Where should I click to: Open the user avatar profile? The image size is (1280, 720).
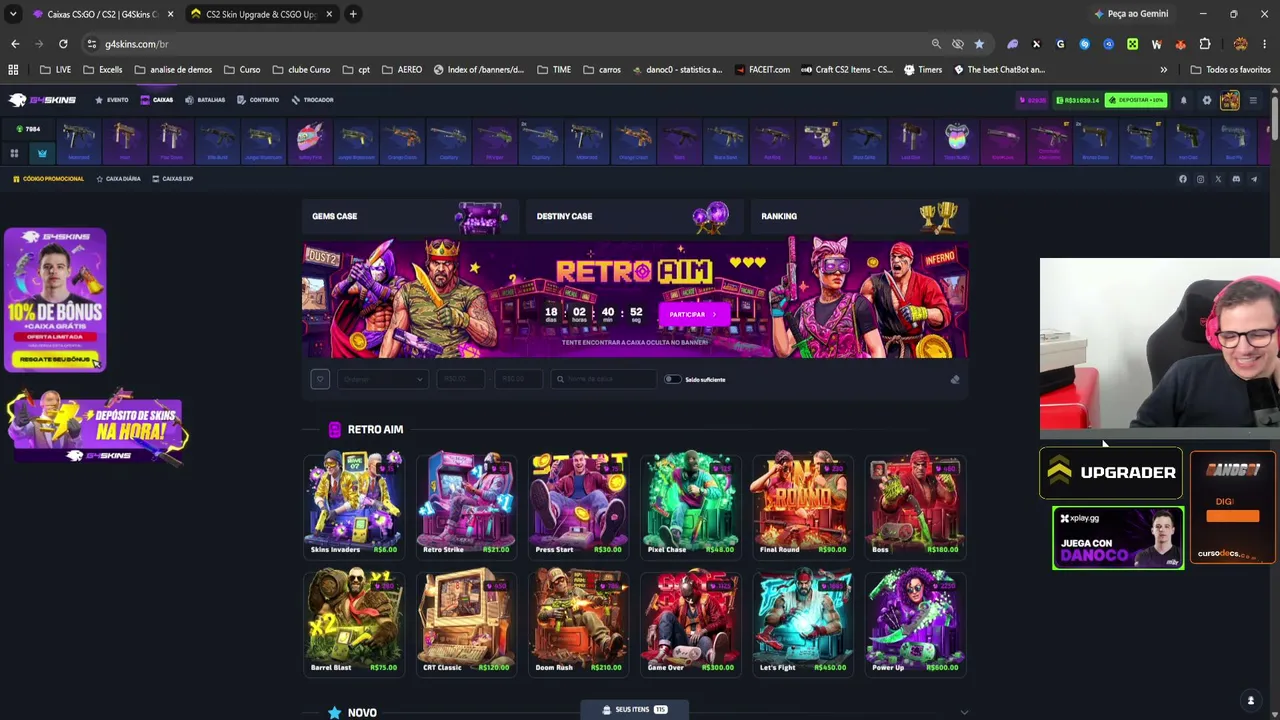[1230, 100]
